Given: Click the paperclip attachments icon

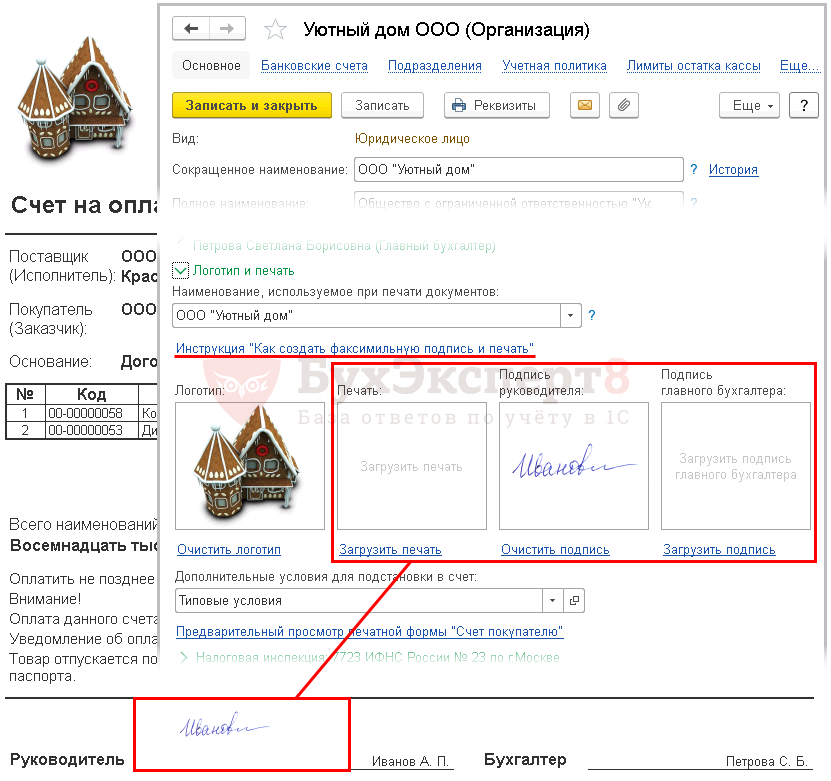Looking at the screenshot, I should [624, 105].
